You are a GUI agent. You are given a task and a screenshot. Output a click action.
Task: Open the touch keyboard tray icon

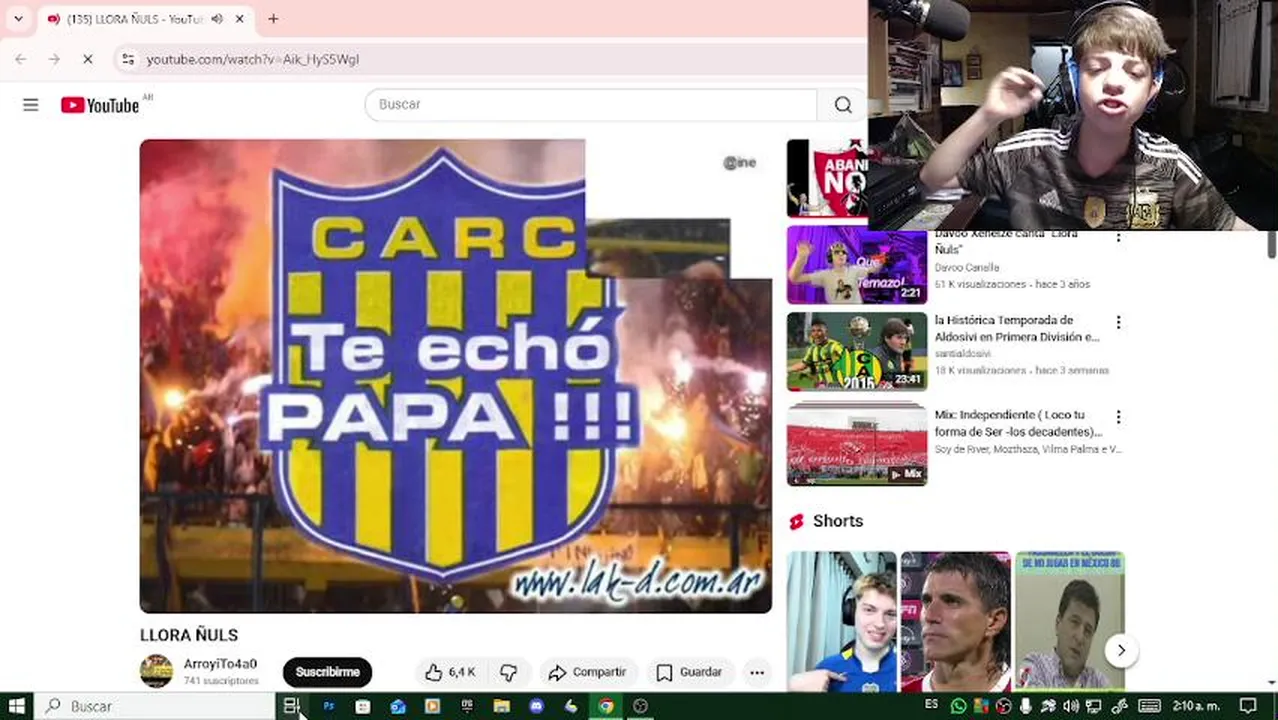coord(1149,706)
